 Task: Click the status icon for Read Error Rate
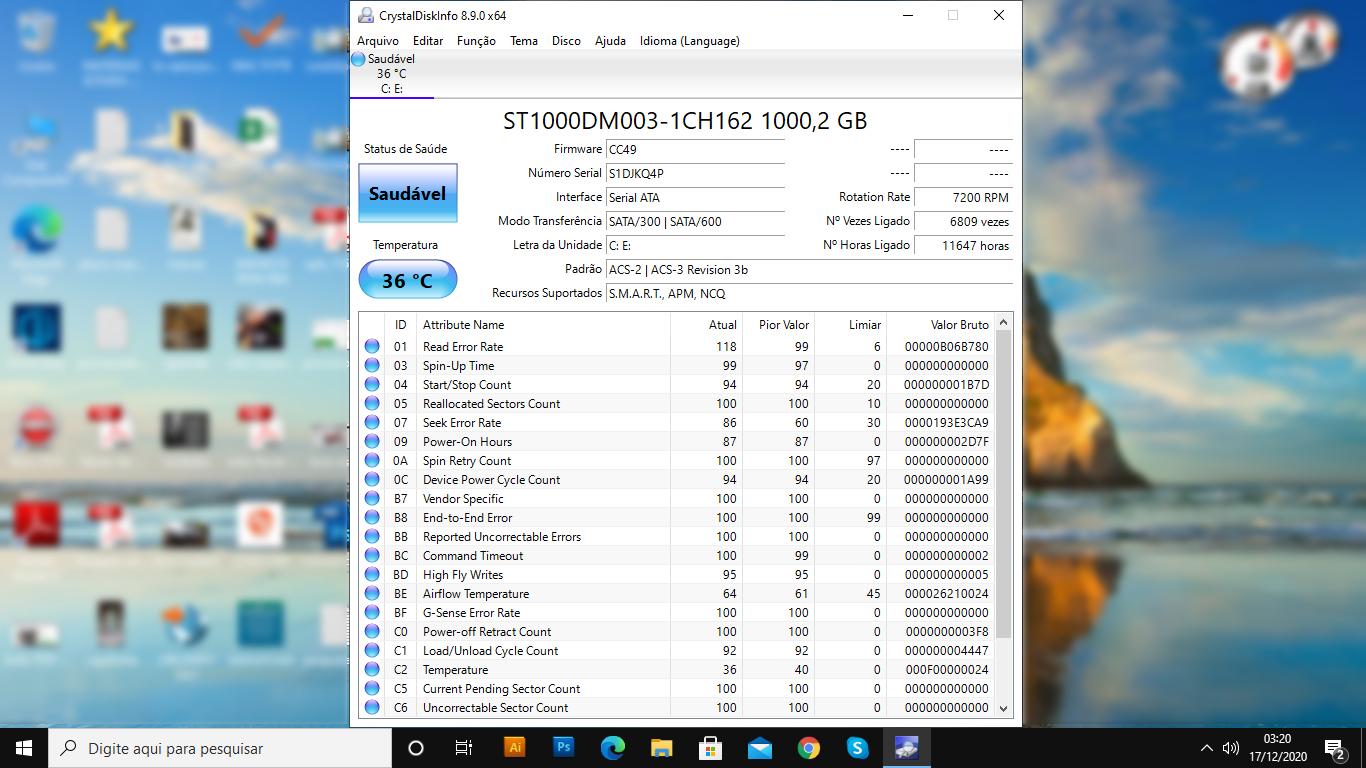coord(372,347)
